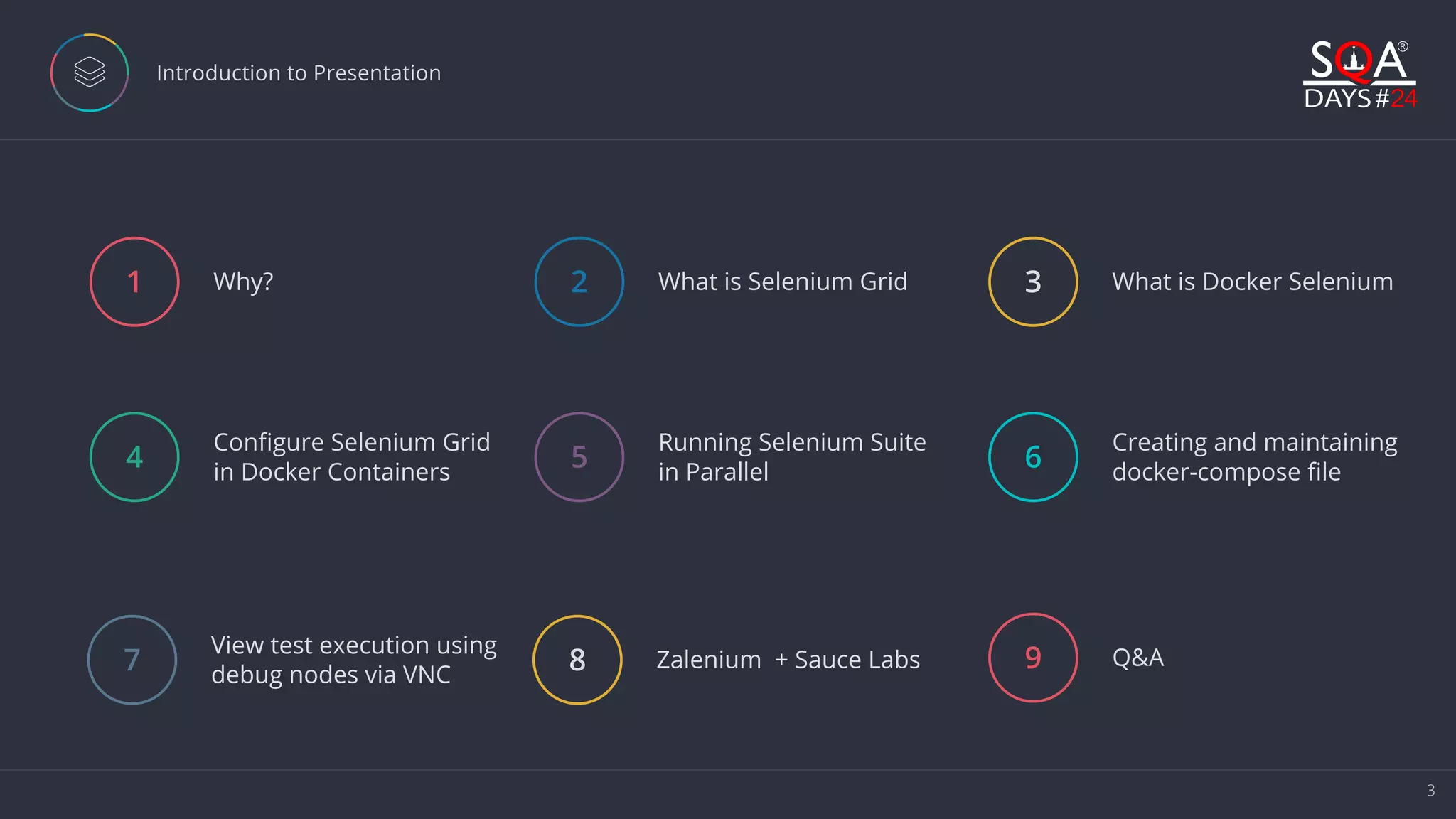The height and width of the screenshot is (819, 1456).
Task: Click the gray-blue circle numbered 7
Action: 132,660
